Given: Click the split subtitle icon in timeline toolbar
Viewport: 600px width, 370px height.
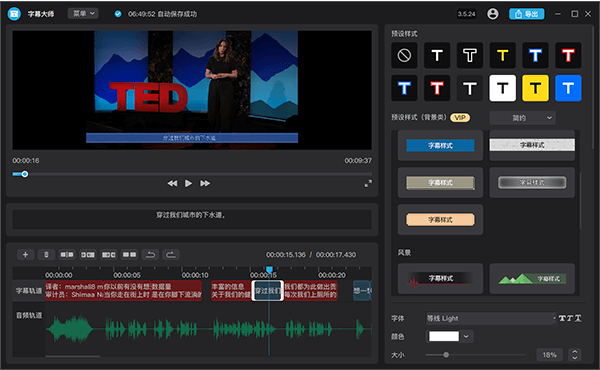Looking at the screenshot, I should 67,254.
